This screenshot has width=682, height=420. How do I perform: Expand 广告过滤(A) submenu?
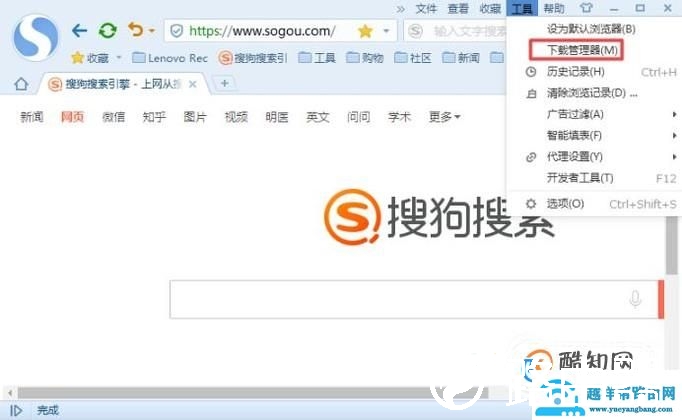point(594,114)
